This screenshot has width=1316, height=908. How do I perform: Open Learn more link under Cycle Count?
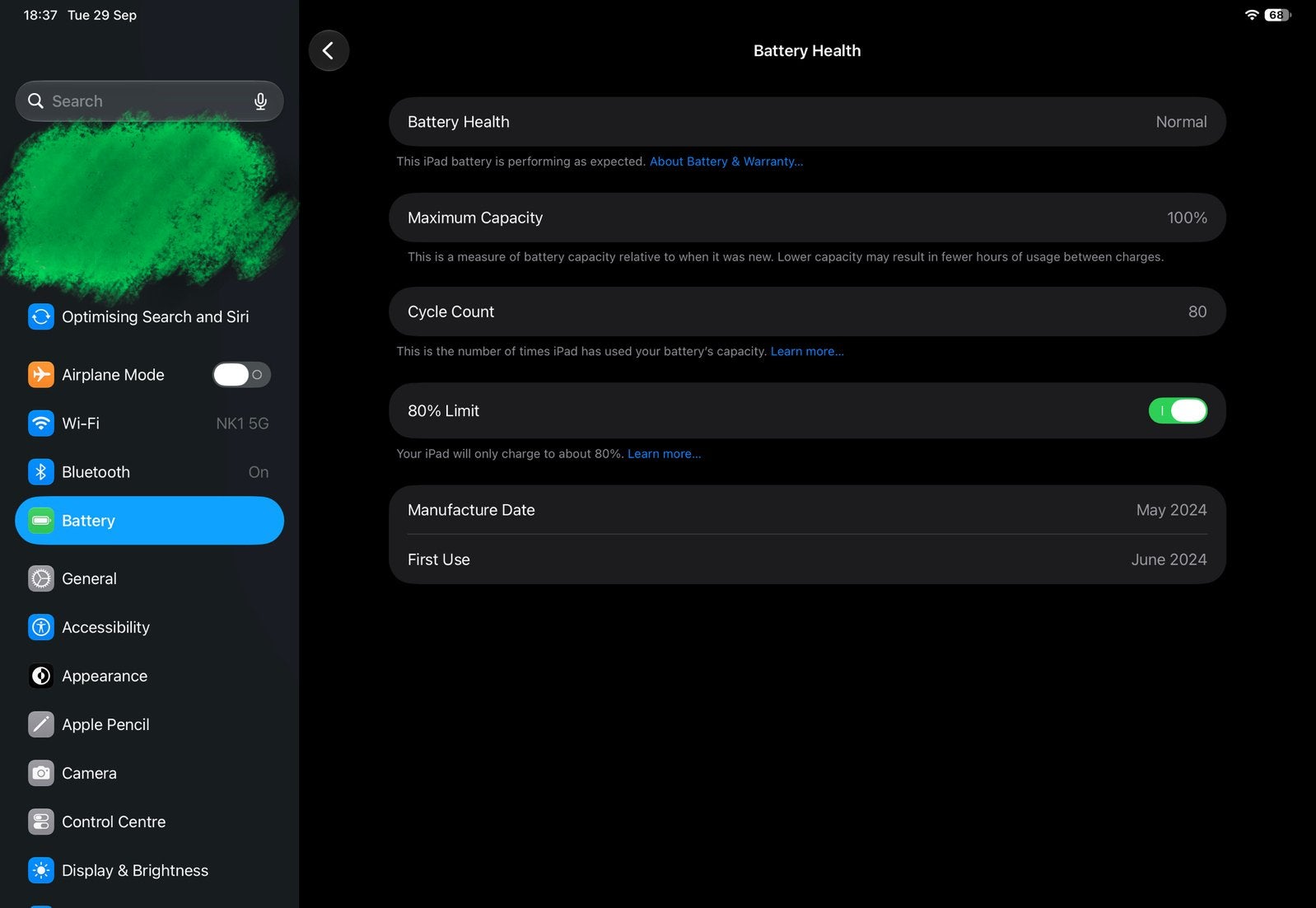click(x=807, y=351)
